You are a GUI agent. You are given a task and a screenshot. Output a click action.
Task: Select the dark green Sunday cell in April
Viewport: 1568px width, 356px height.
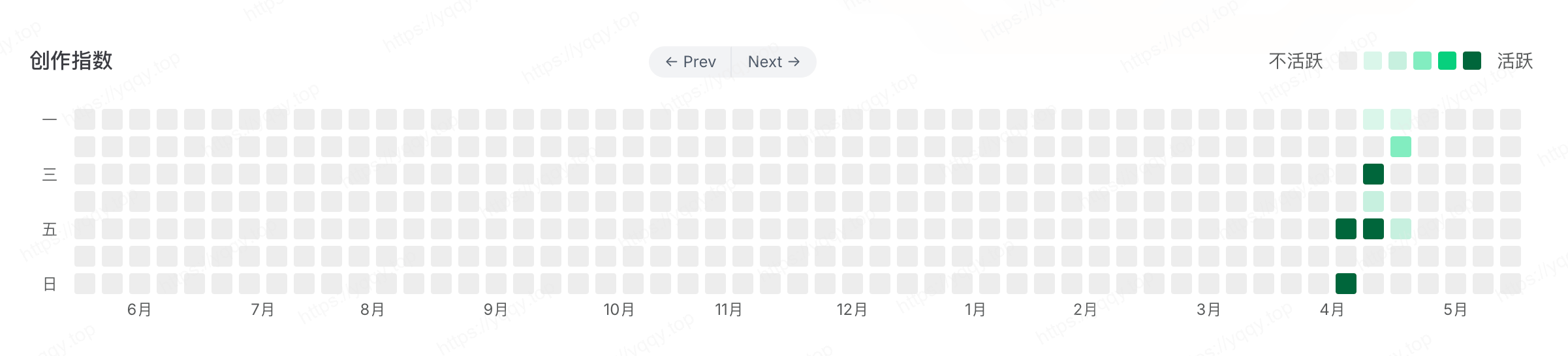click(1345, 284)
